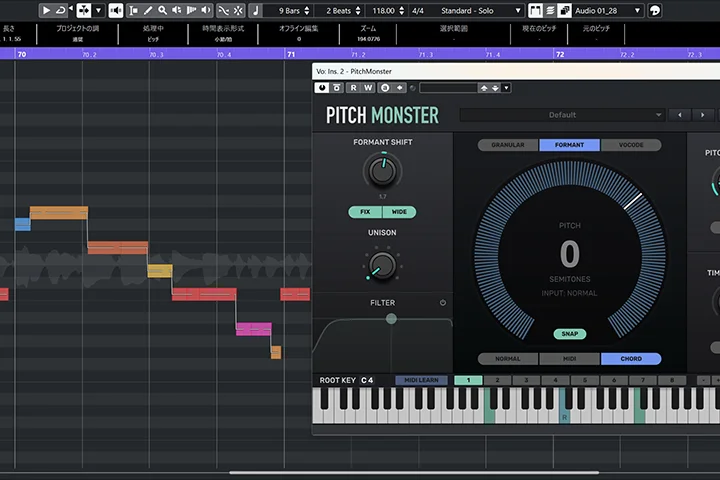The width and height of the screenshot is (720, 480).
Task: Click the 4/4 time signature value
Action: 418,10
